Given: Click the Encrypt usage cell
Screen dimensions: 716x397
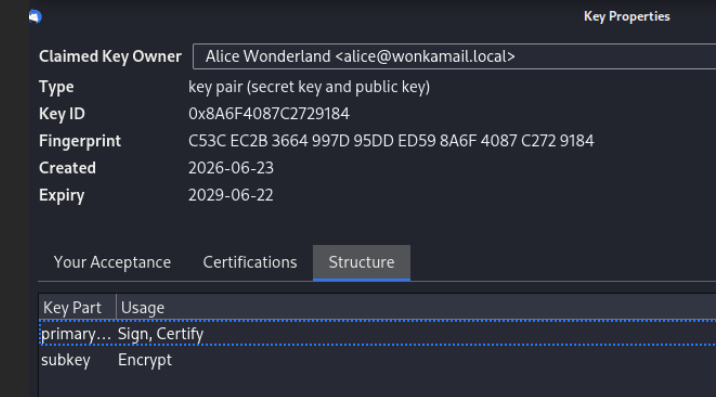Looking at the screenshot, I should point(145,360).
